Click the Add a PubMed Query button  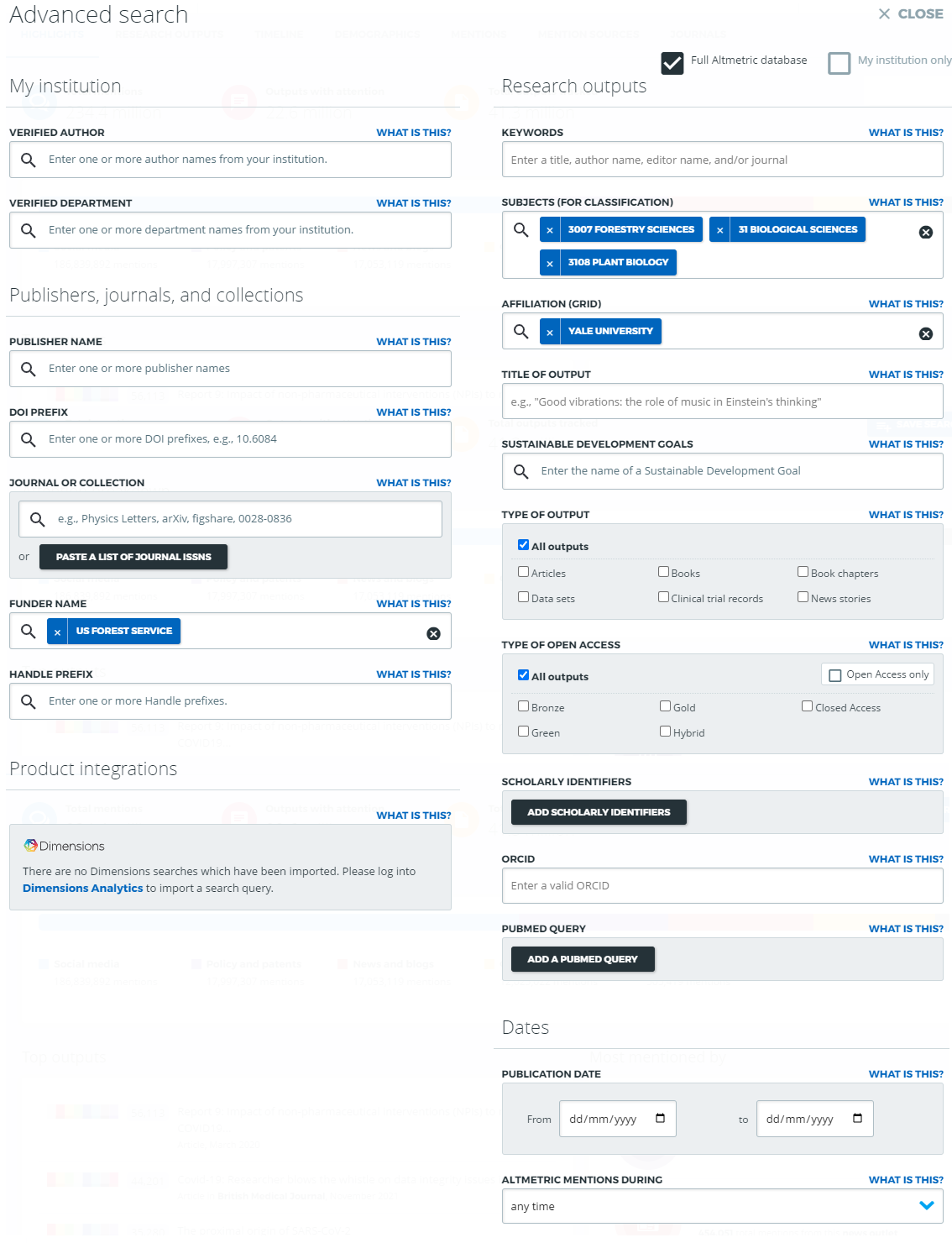point(583,959)
